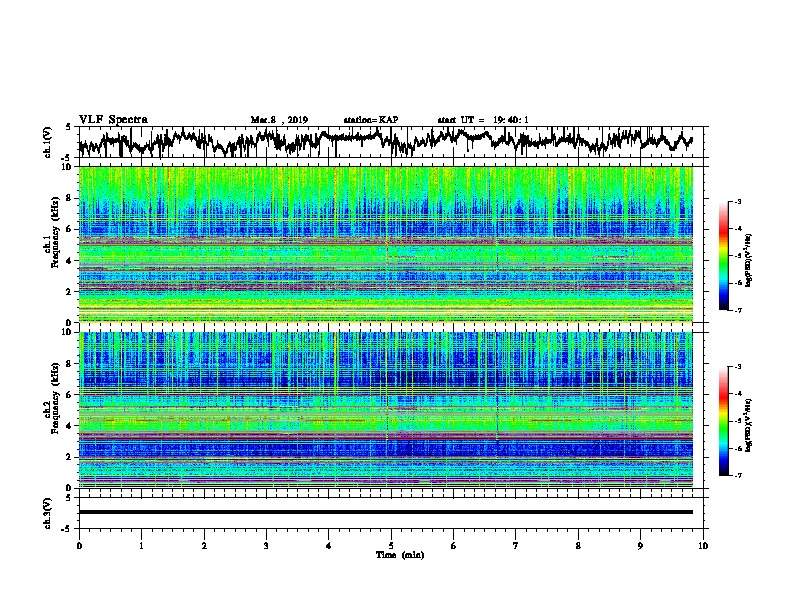Click the 'ch.3(V)' axis label
This screenshot has width=792, height=612.
point(48,513)
